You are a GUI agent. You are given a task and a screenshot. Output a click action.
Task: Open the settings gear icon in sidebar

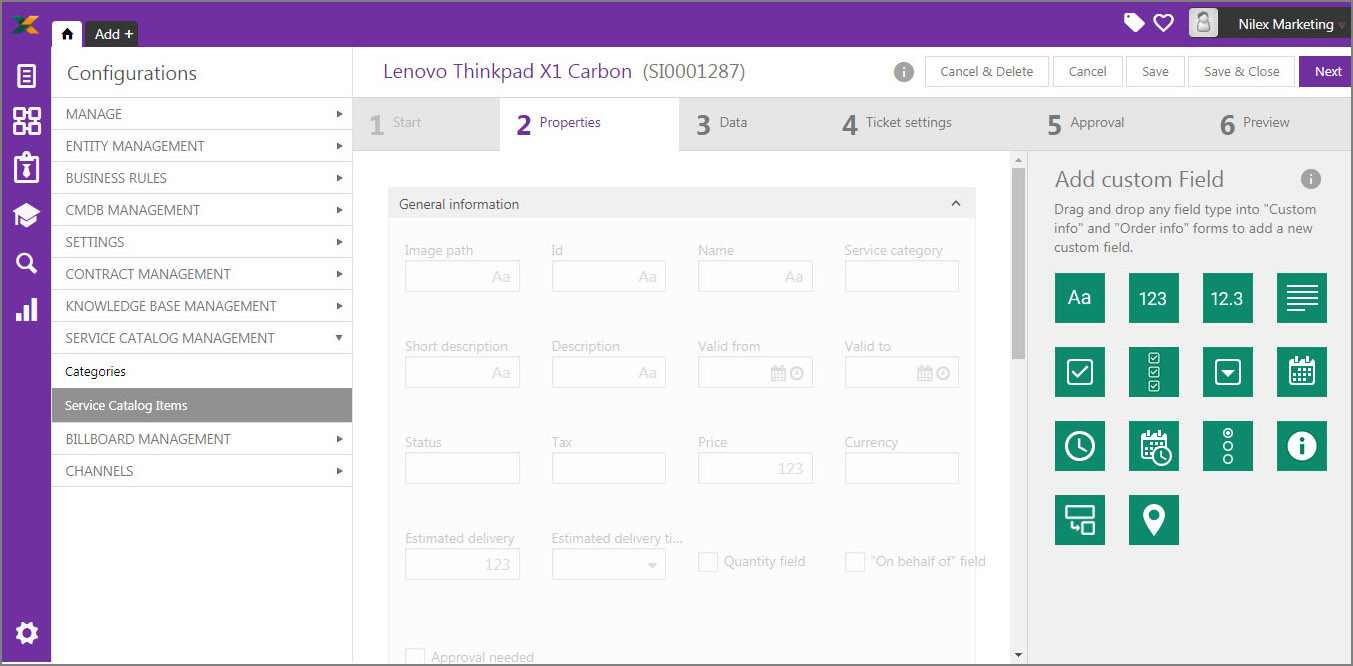27,633
